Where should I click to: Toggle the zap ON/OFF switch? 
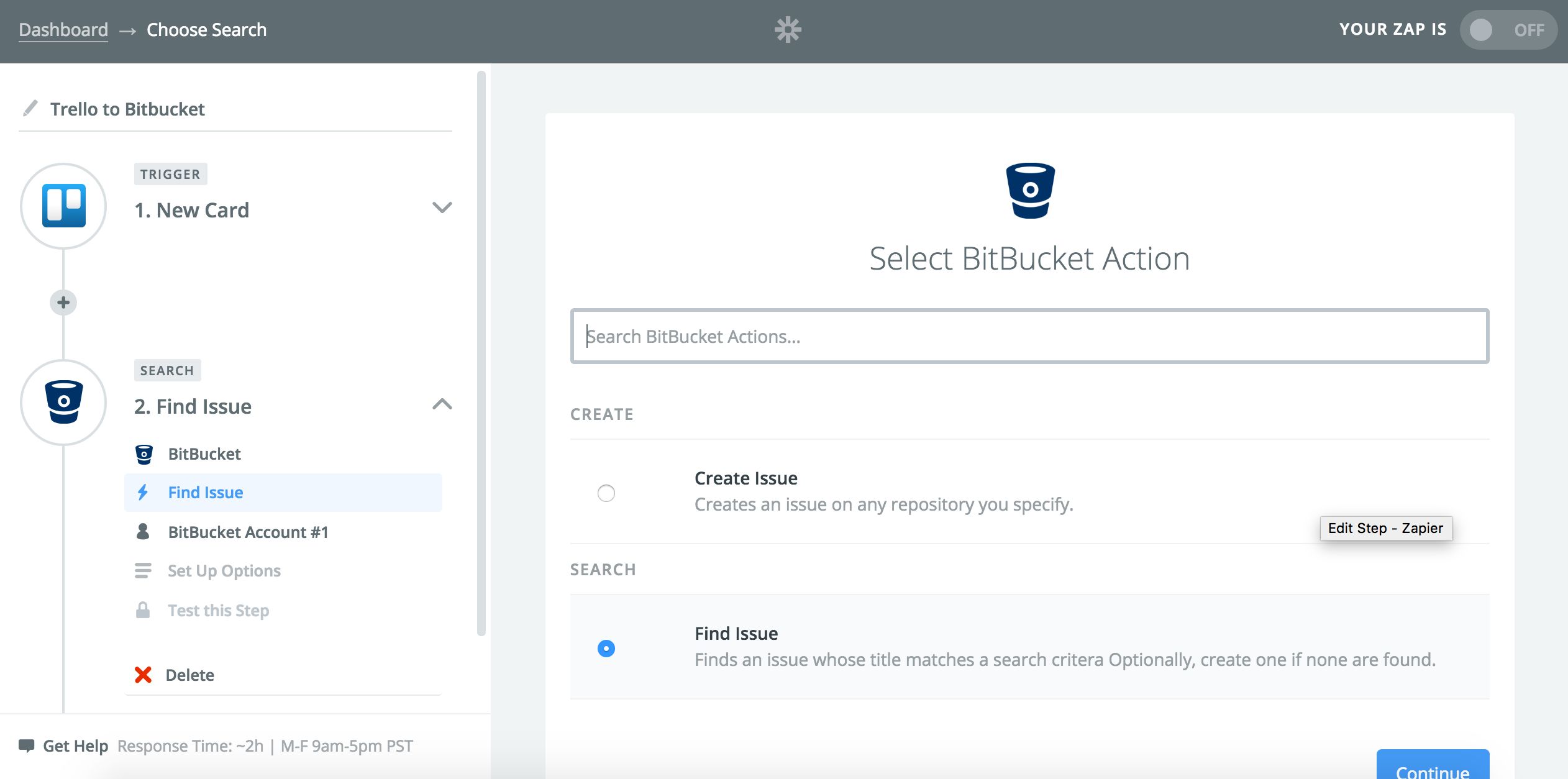pyautogui.click(x=1508, y=30)
